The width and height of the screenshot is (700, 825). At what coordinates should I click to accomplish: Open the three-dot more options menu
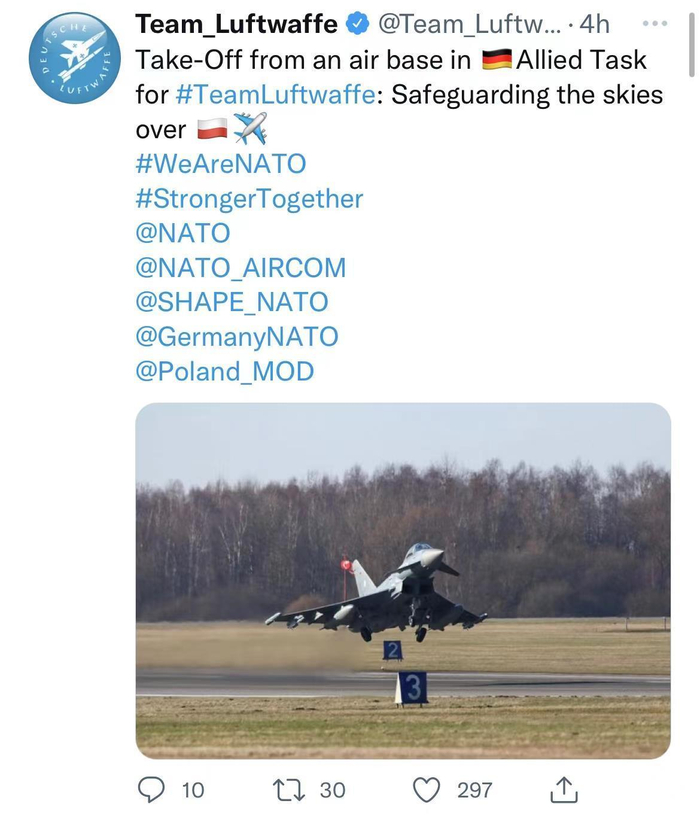point(655,23)
